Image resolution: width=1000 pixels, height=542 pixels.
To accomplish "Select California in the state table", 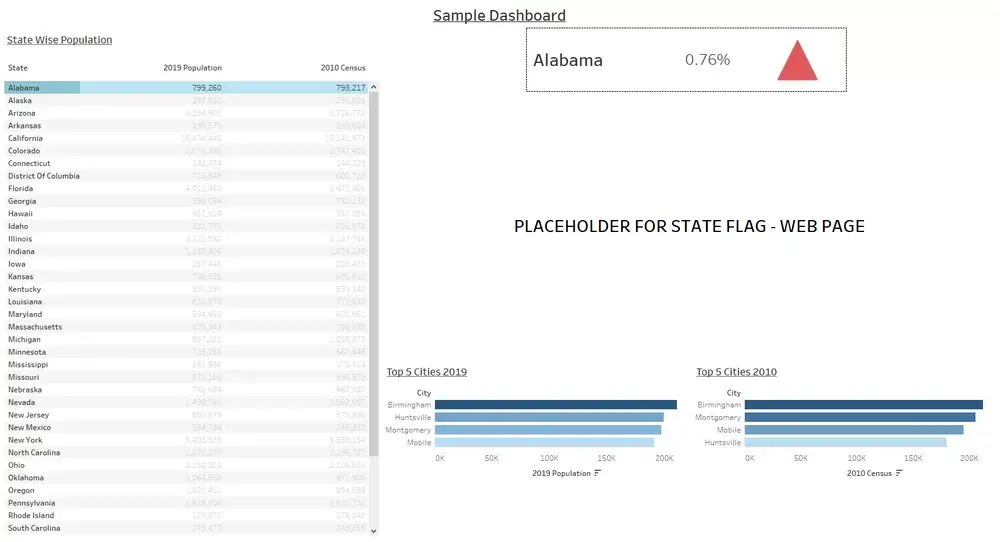I will pos(186,138).
